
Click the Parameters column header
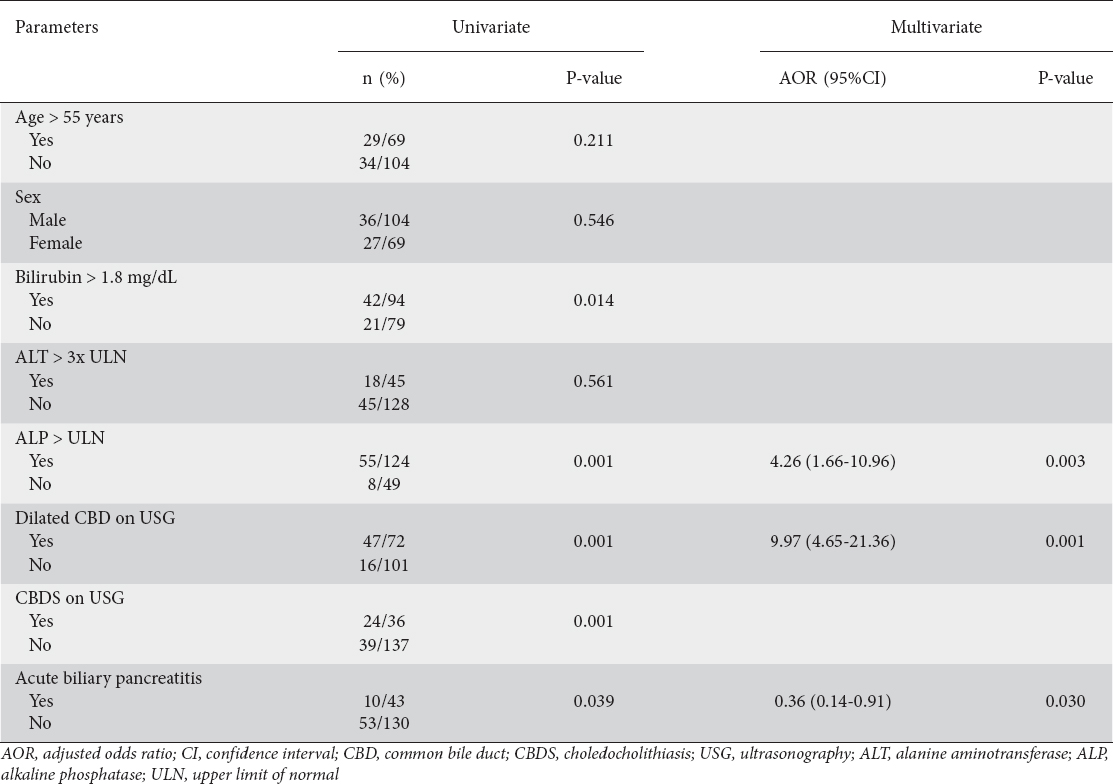(57, 27)
